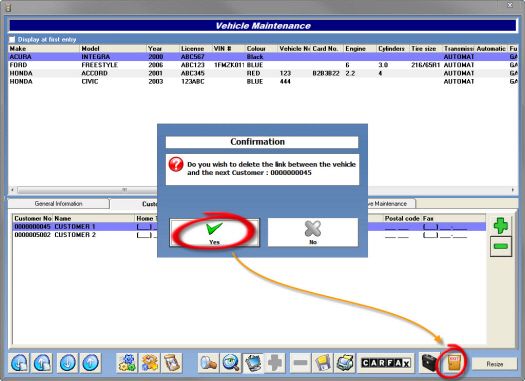Click the Model column header

coord(114,49)
